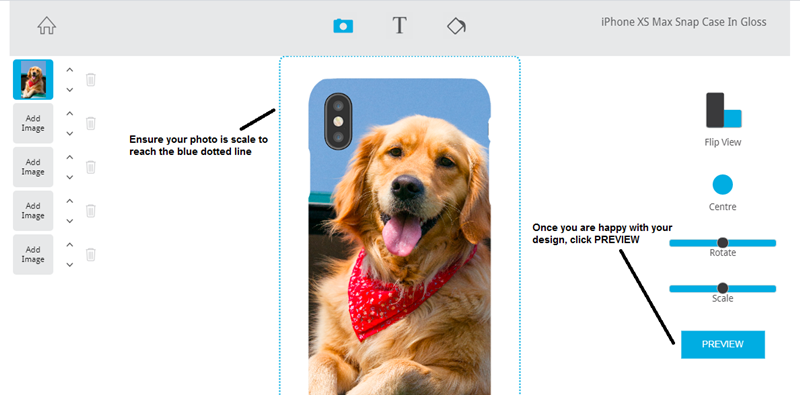Click the blue Centre circle icon
The height and width of the screenshot is (395, 800).
[x=722, y=184]
